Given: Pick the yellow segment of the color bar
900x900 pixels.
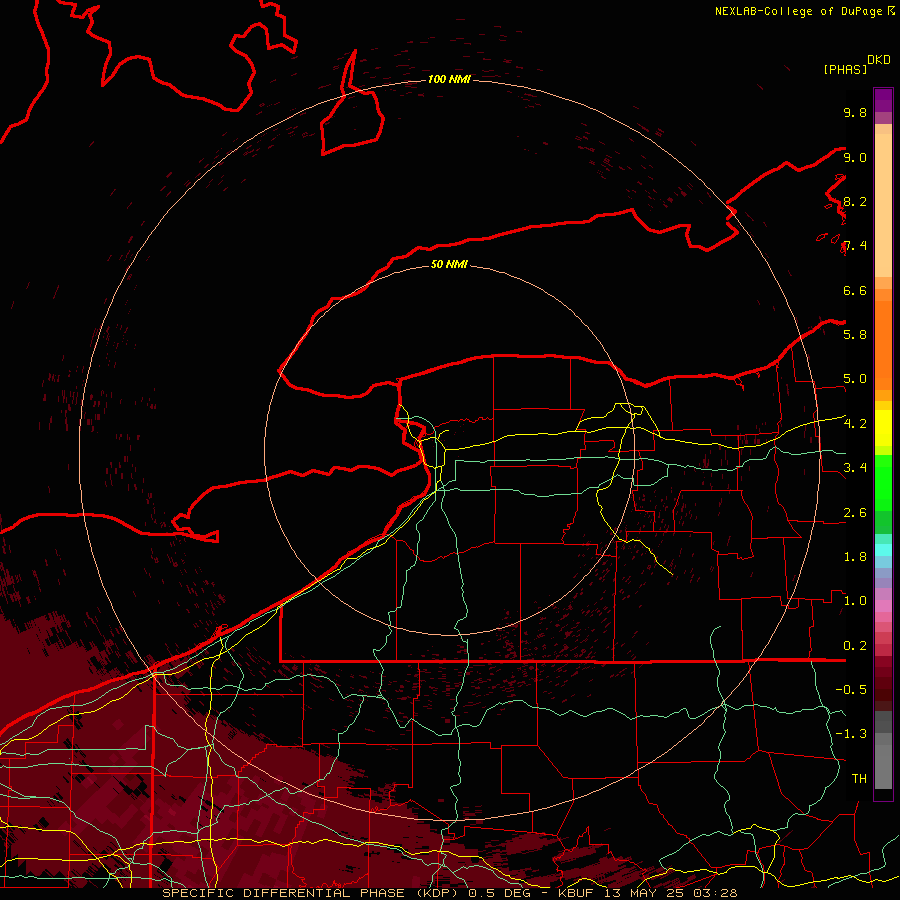Looking at the screenshot, I should click(883, 428).
